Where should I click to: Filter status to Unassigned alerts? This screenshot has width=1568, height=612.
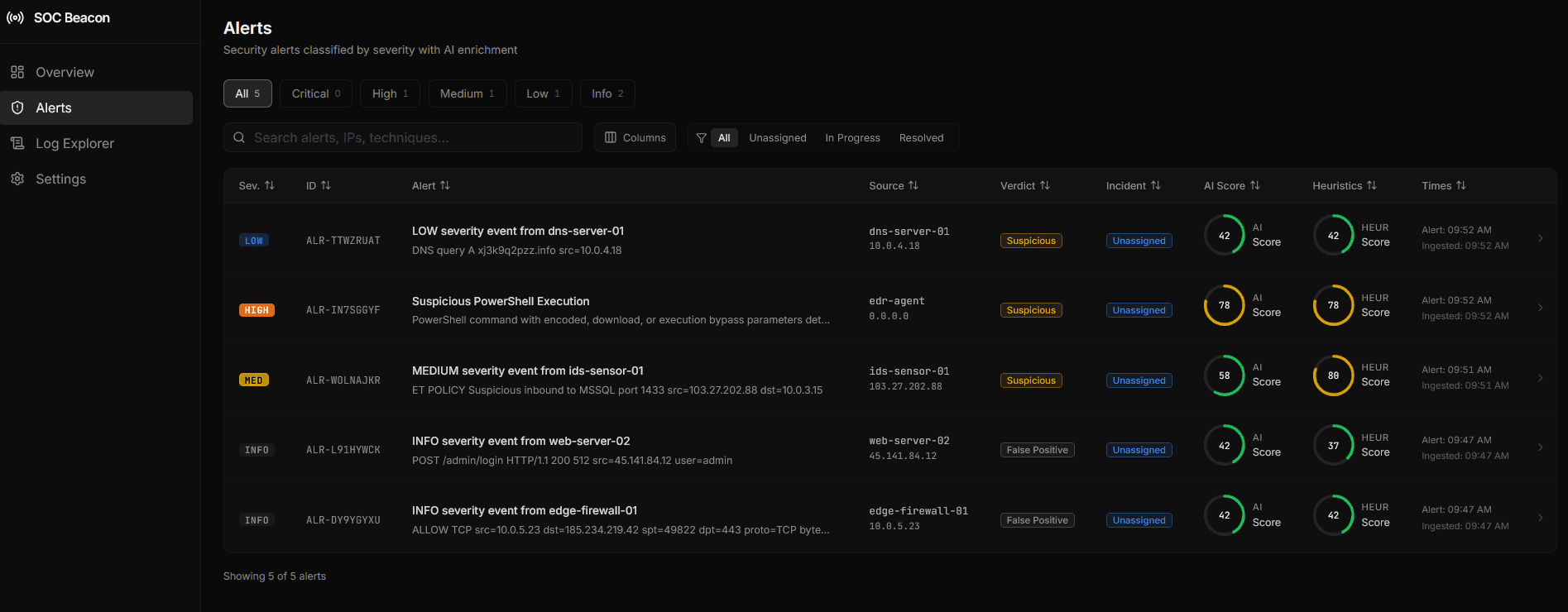(x=777, y=138)
